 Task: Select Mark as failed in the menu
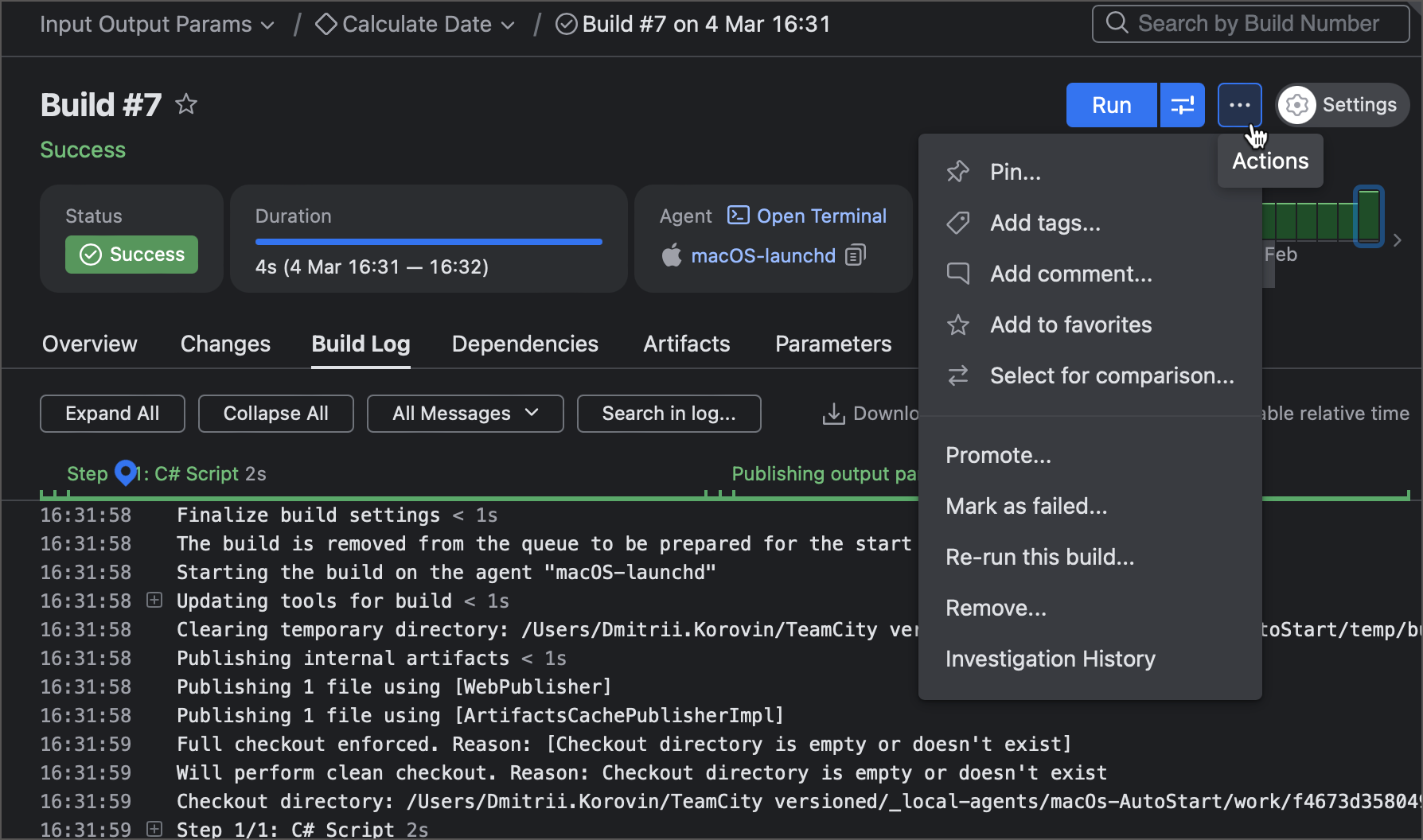click(1027, 506)
